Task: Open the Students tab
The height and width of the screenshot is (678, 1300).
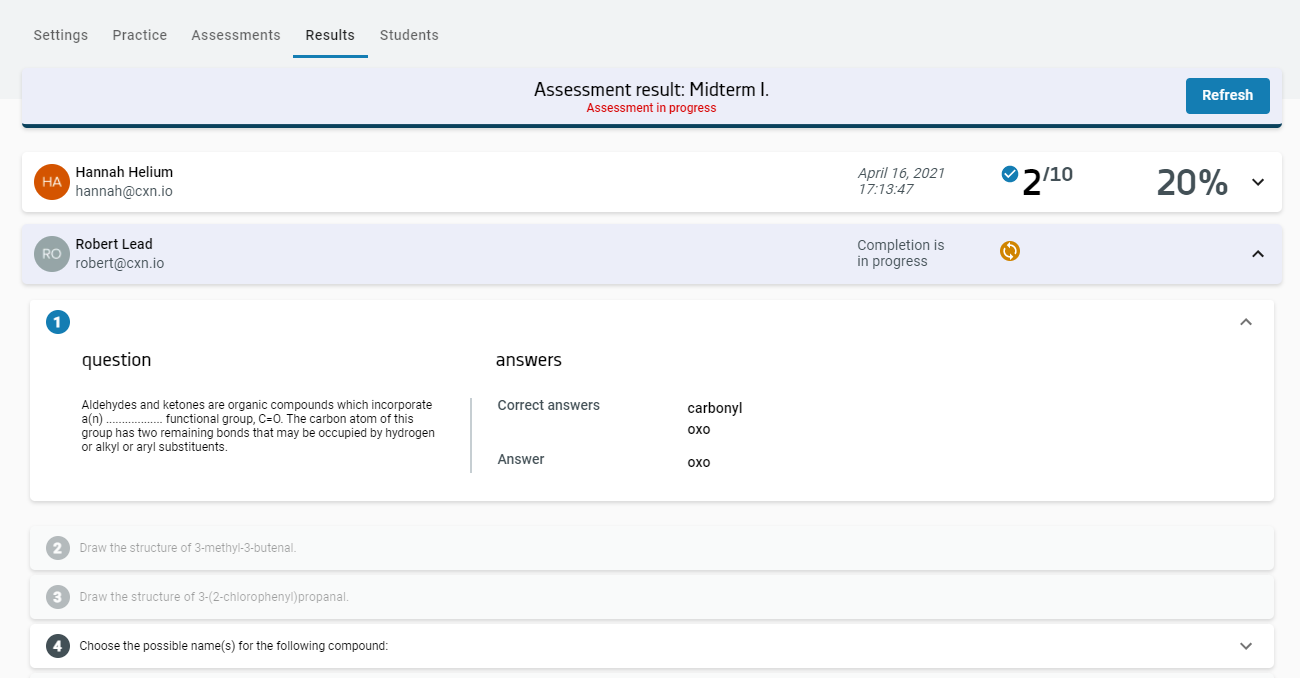Action: [x=409, y=35]
